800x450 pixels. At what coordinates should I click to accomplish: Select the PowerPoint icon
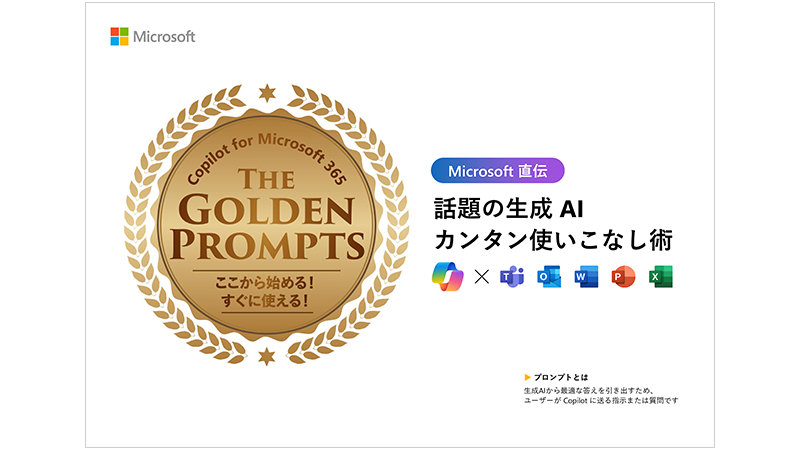623,276
